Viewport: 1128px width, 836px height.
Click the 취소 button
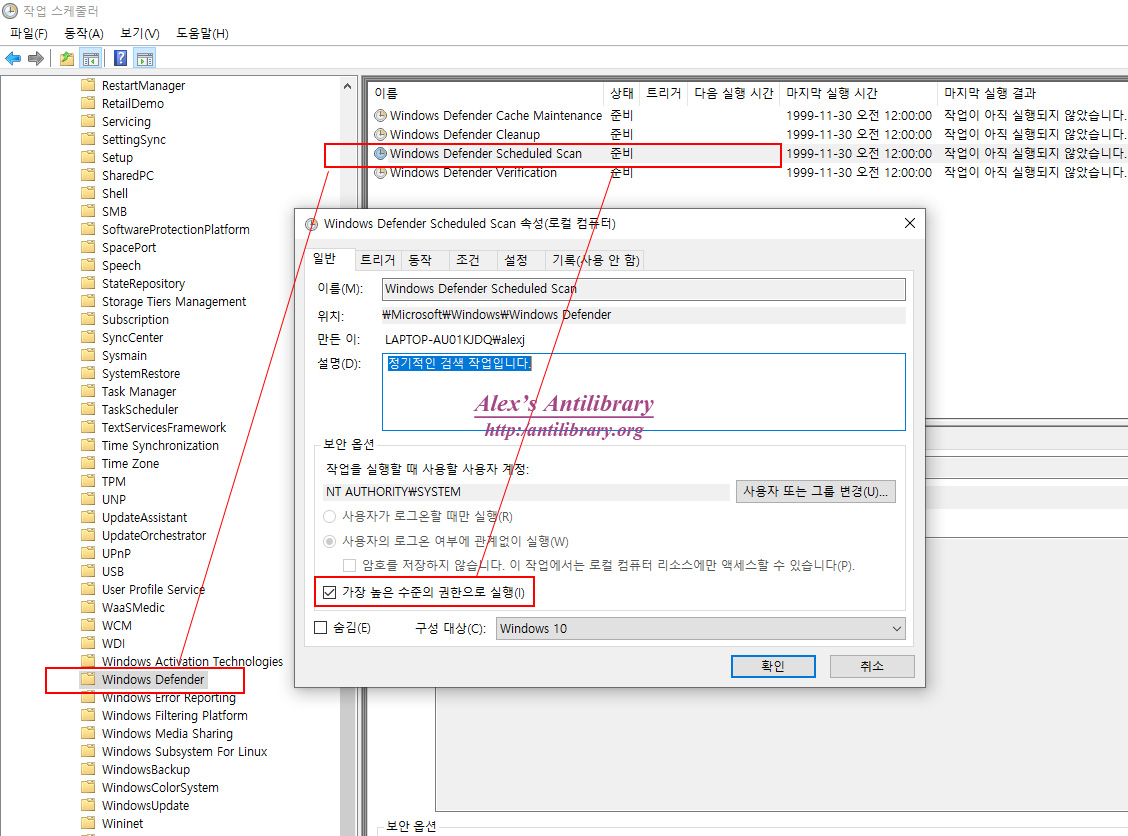(x=872, y=666)
